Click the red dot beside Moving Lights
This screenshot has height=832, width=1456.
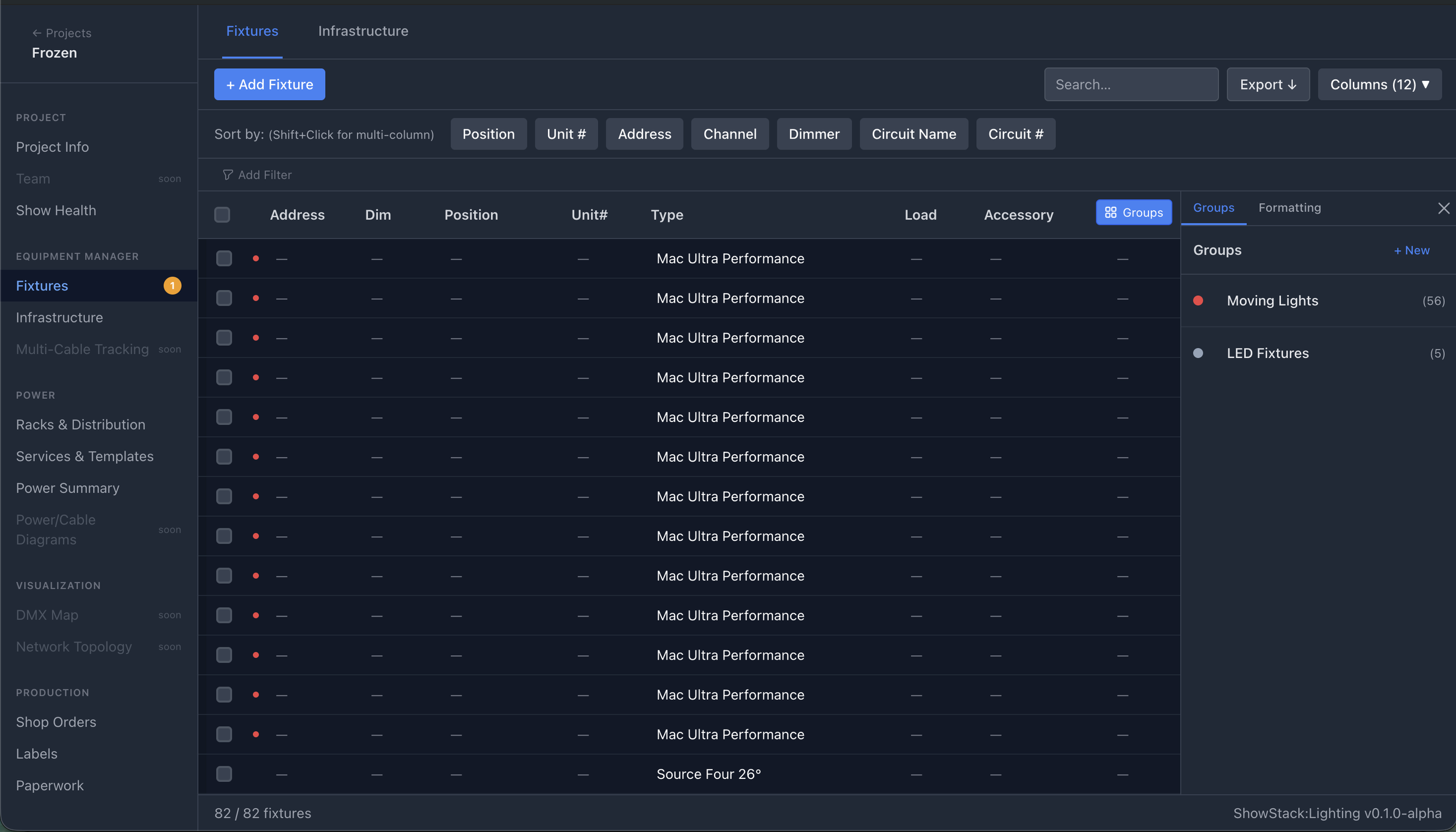coord(1198,300)
